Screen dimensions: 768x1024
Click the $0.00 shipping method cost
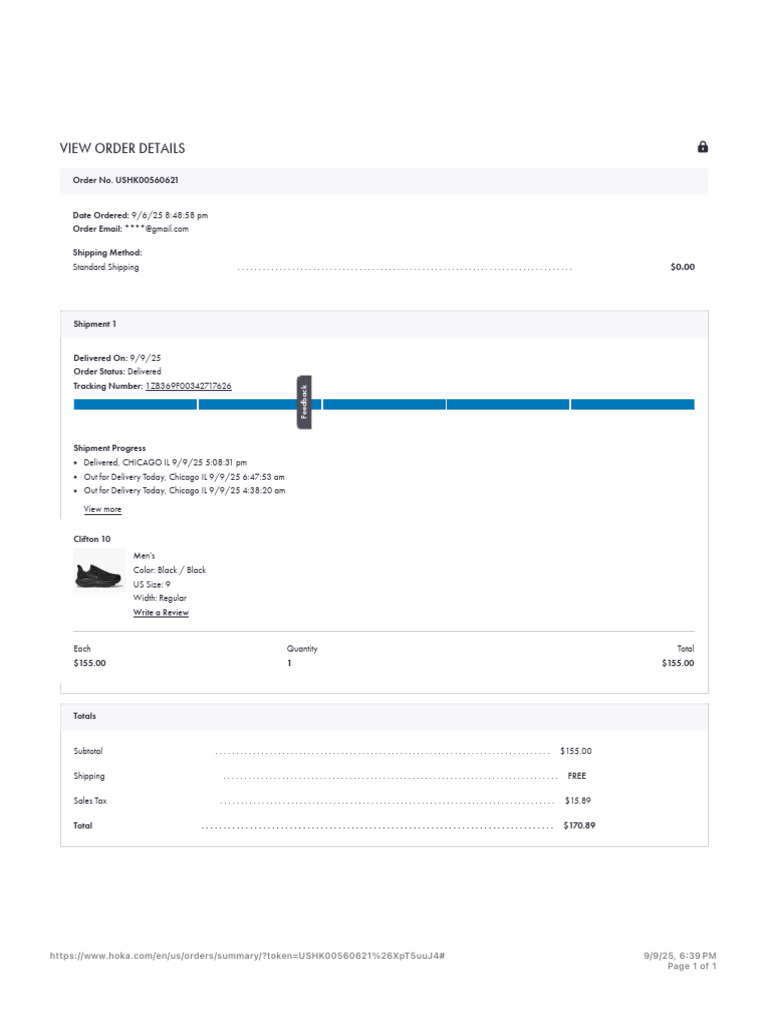[682, 266]
